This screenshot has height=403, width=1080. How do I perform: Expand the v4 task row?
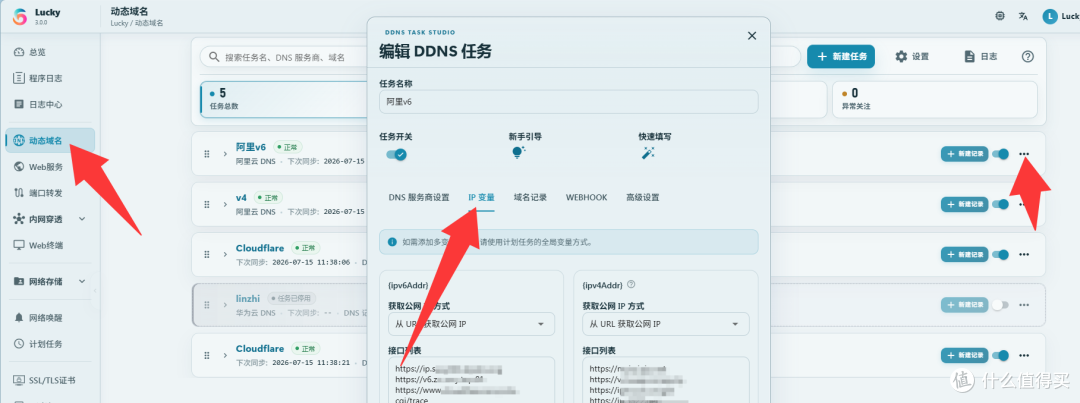225,204
